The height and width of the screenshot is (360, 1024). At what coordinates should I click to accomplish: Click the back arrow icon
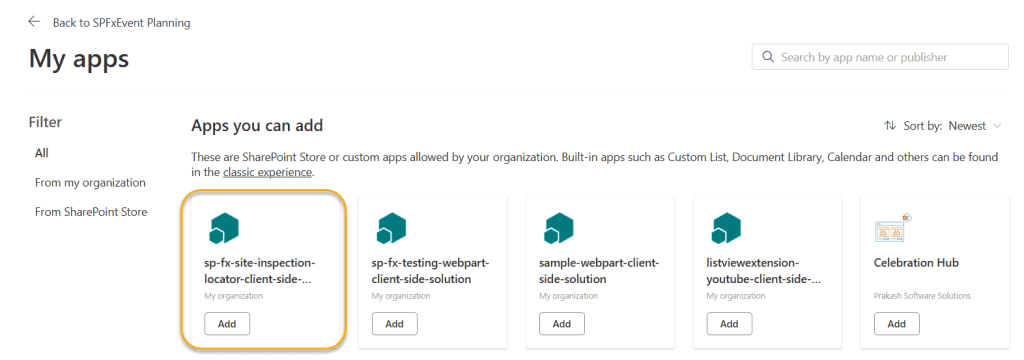click(34, 22)
